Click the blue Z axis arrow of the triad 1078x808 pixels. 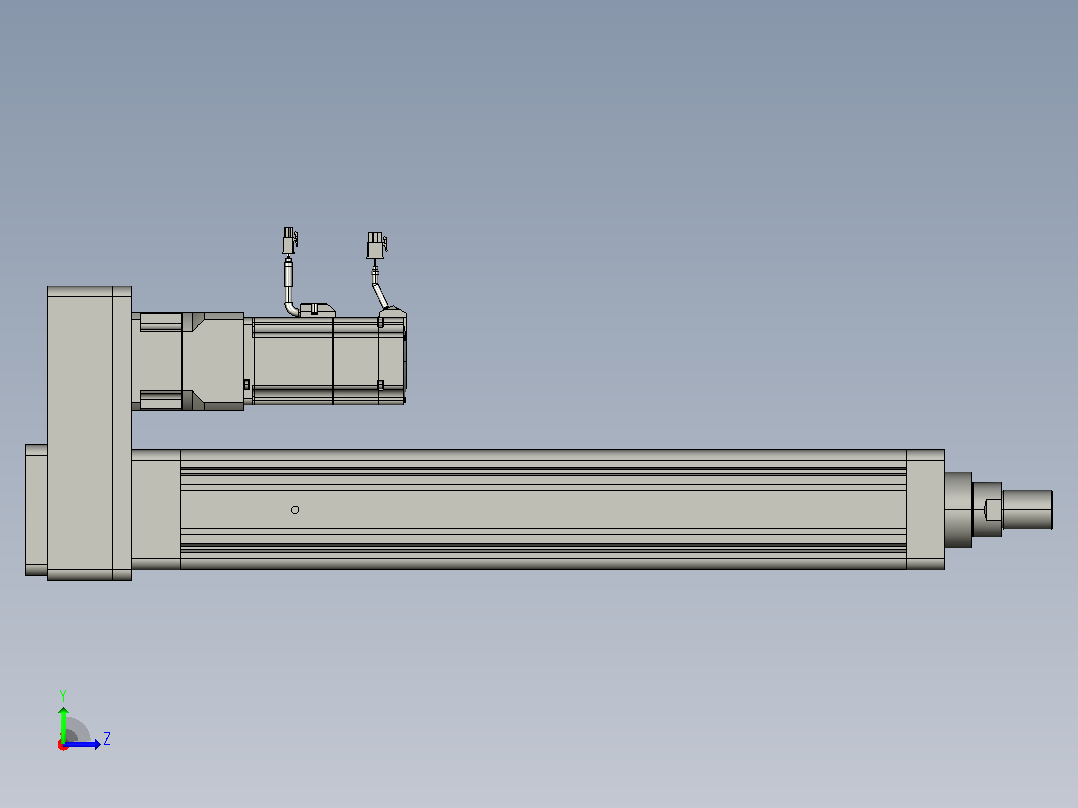tap(83, 744)
